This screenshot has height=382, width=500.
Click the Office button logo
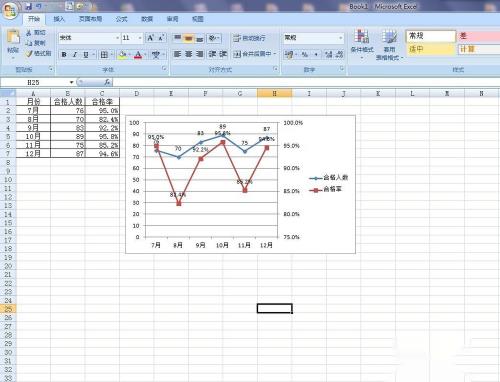10,11
